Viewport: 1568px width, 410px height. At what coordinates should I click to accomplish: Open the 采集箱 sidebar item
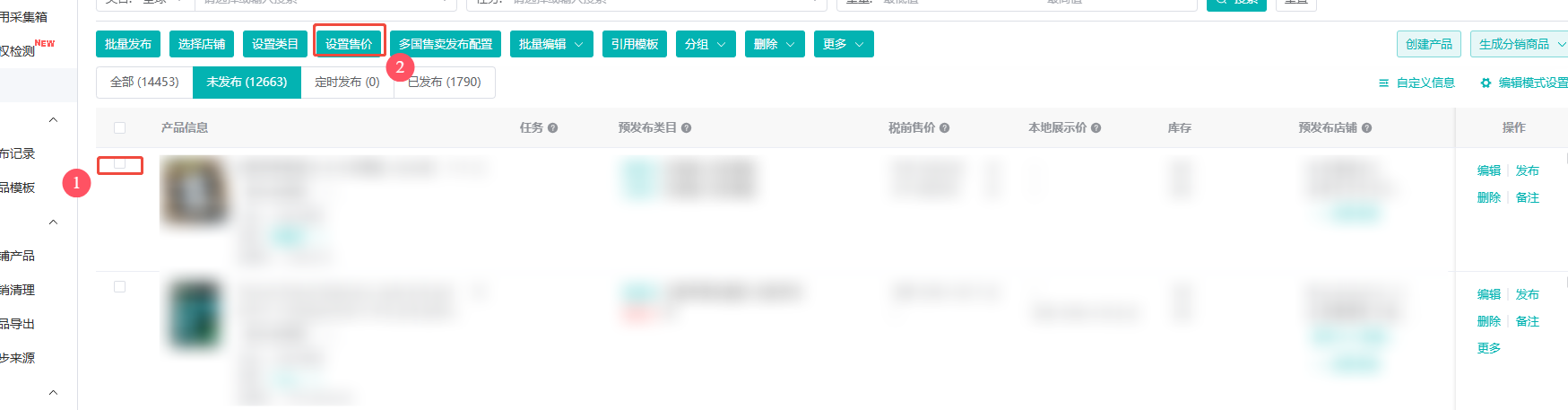coord(24,17)
